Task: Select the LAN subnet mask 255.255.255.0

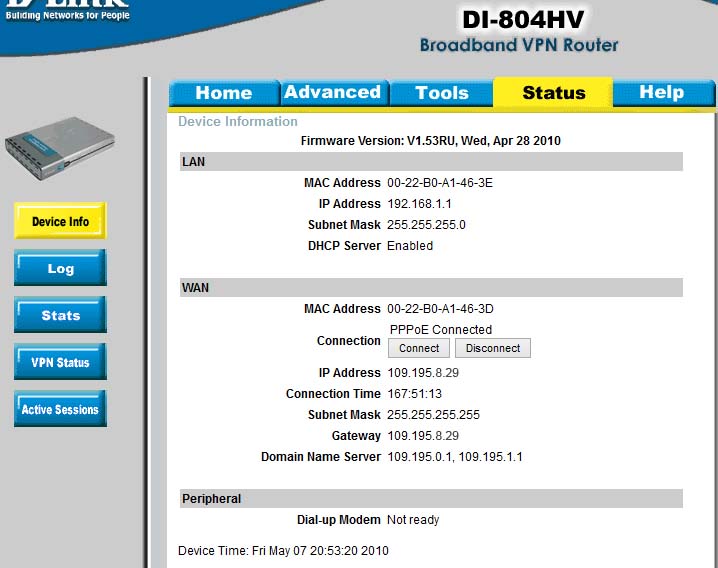Action: click(426, 225)
